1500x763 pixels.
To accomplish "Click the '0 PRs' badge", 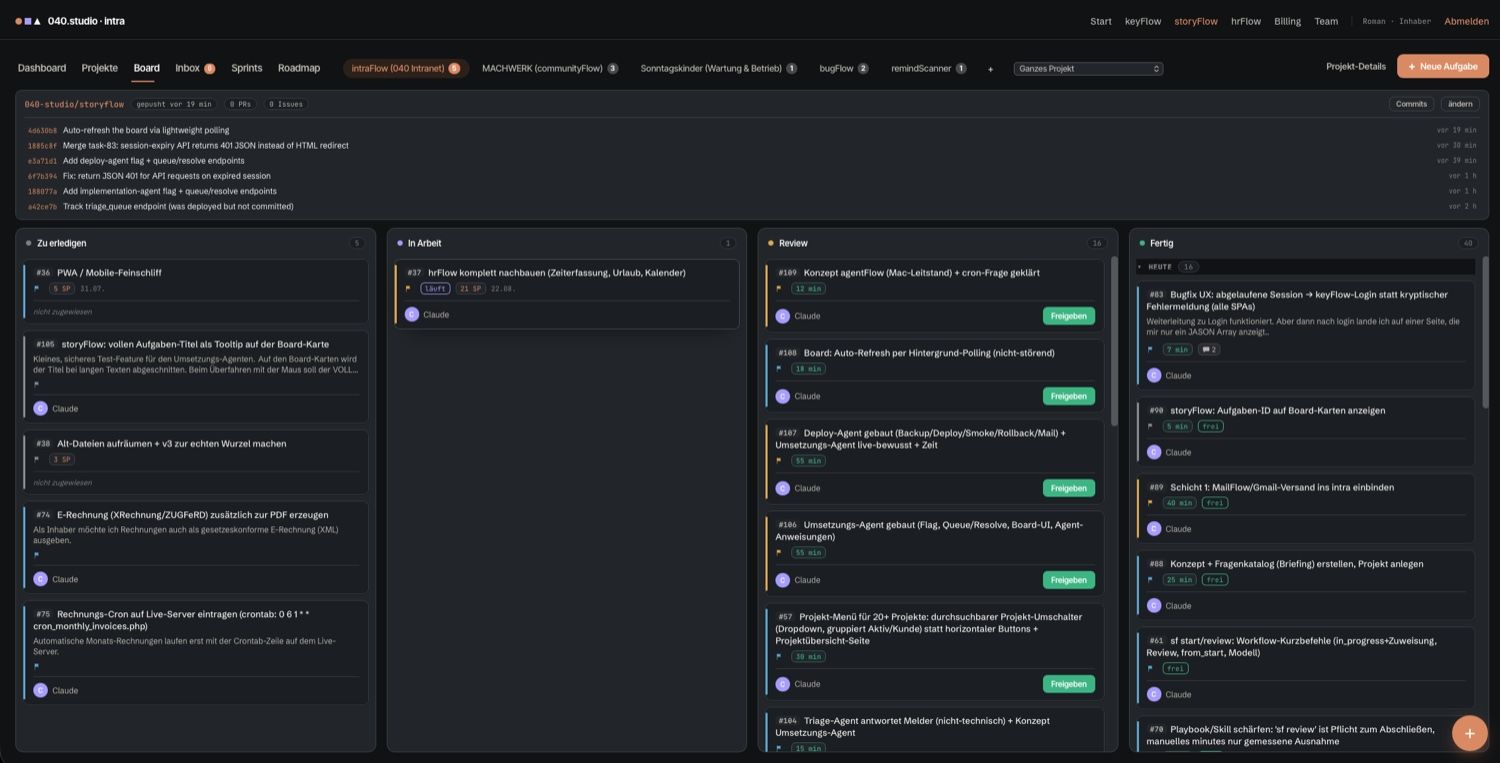I will click(238, 104).
